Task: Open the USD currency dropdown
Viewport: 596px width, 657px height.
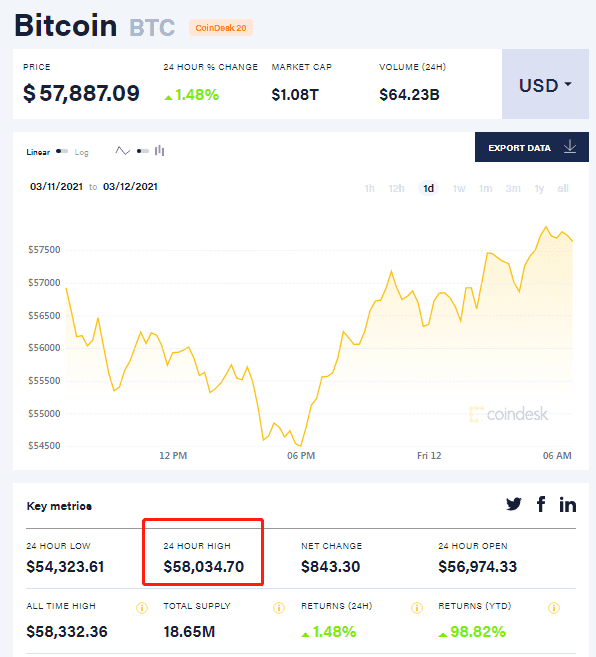Action: pyautogui.click(x=545, y=84)
